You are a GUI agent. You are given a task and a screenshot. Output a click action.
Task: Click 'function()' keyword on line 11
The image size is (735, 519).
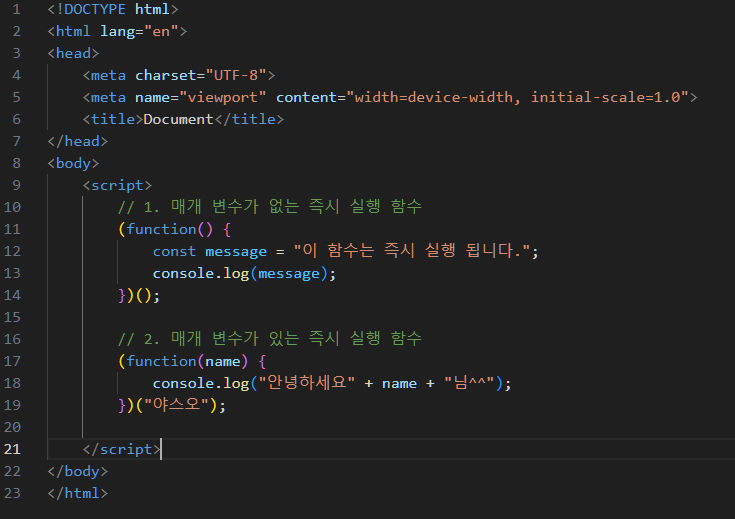[170, 229]
